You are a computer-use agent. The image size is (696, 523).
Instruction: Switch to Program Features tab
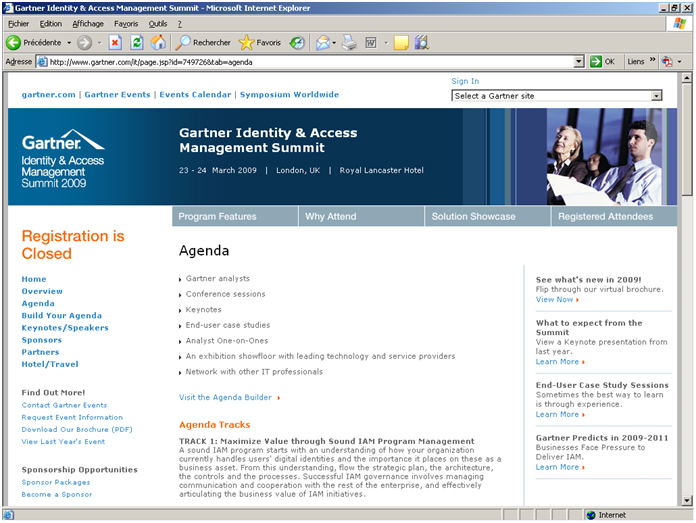pyautogui.click(x=235, y=216)
